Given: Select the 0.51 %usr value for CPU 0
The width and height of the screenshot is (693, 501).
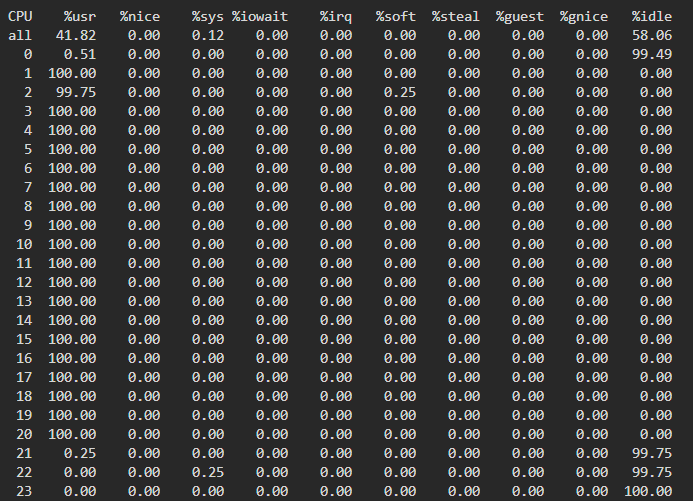Looking at the screenshot, I should (x=80, y=54).
